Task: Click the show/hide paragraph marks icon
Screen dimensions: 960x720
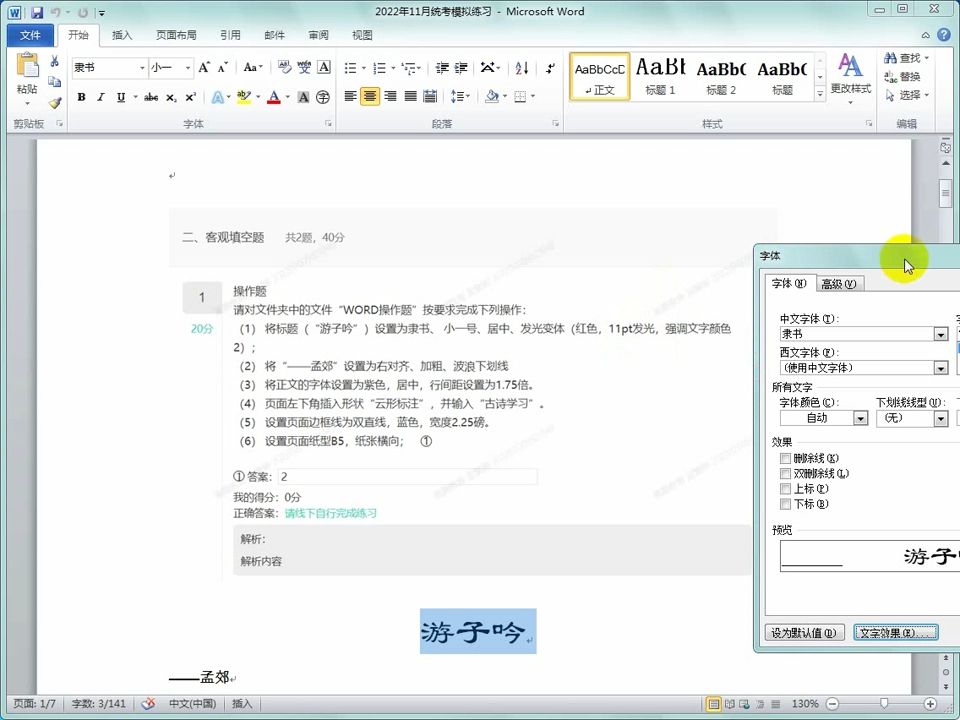Action: (551, 69)
